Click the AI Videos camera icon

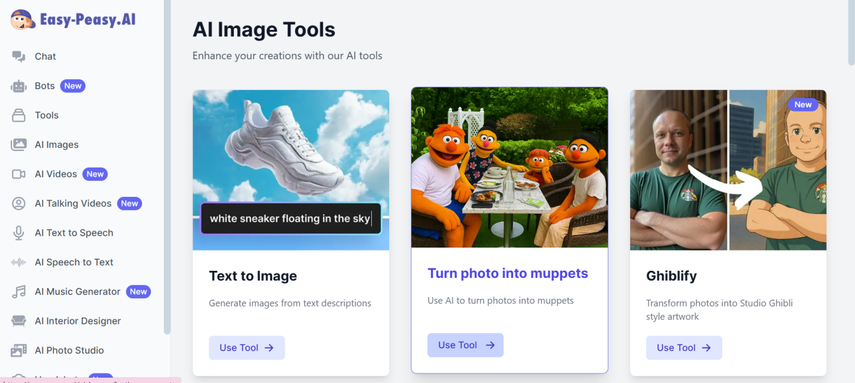point(19,174)
